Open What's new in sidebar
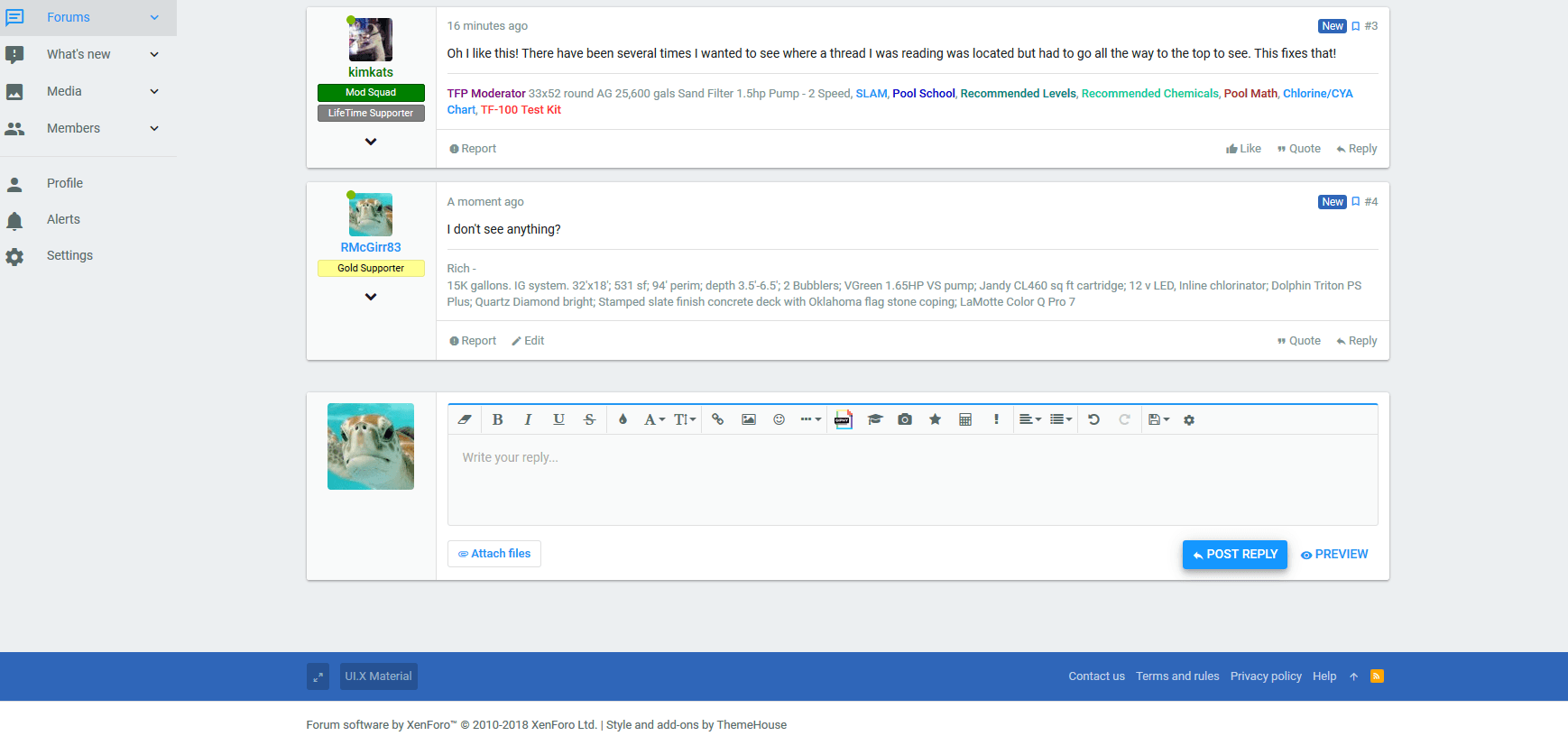The image size is (1568, 745). (x=78, y=54)
